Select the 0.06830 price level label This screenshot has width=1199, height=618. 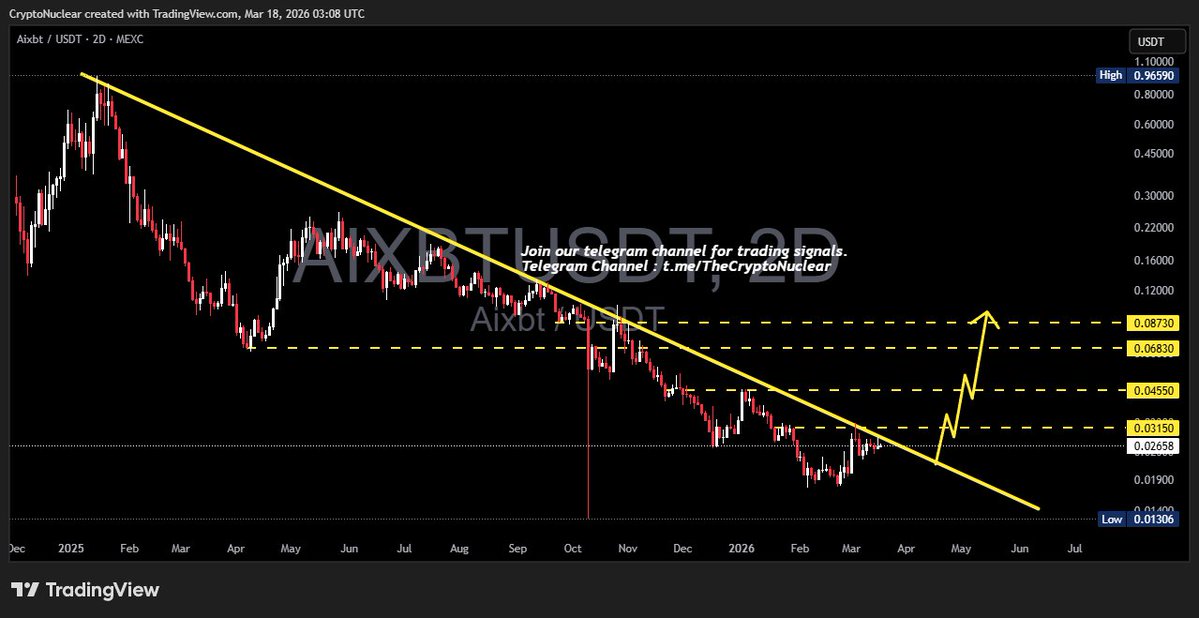click(x=1153, y=349)
